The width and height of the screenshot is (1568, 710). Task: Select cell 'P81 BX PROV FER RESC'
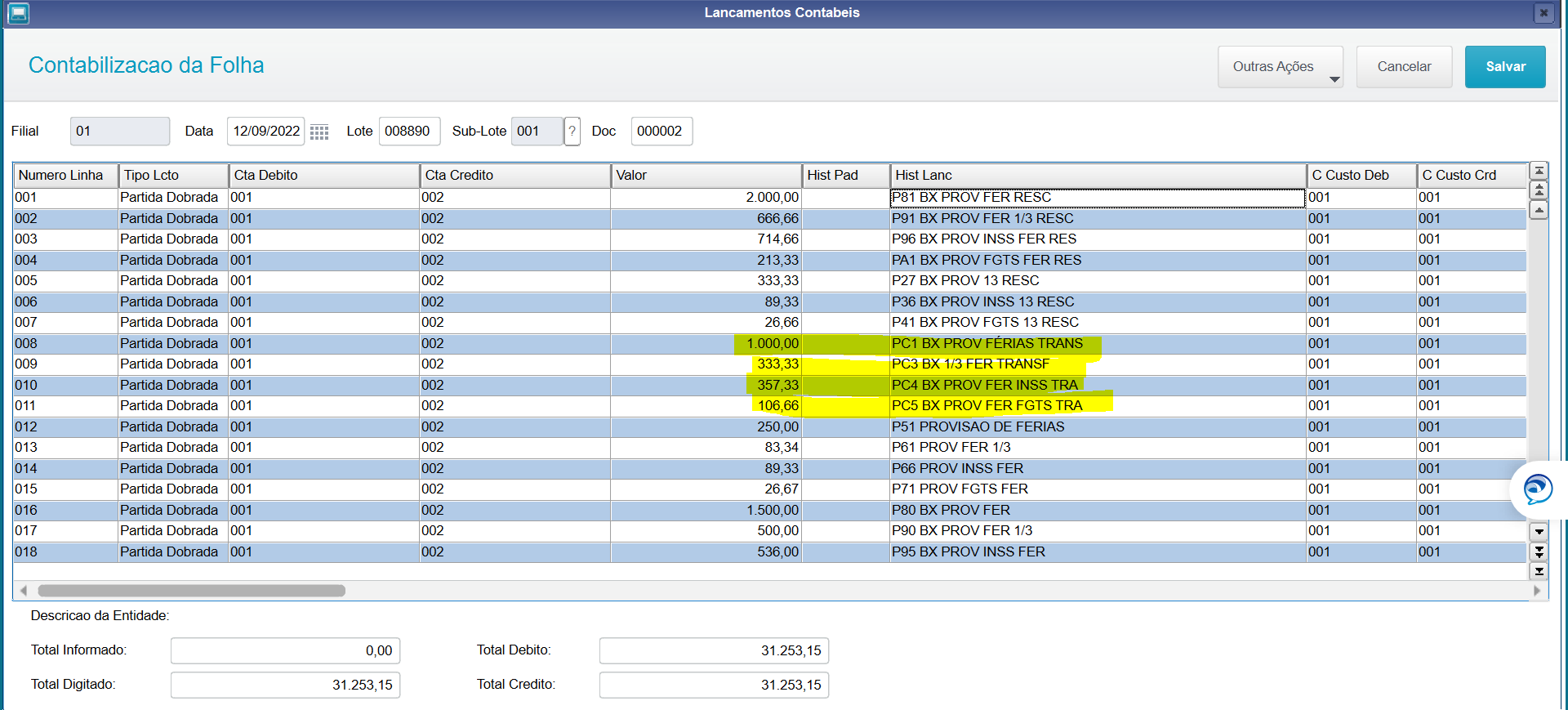[x=1098, y=198]
